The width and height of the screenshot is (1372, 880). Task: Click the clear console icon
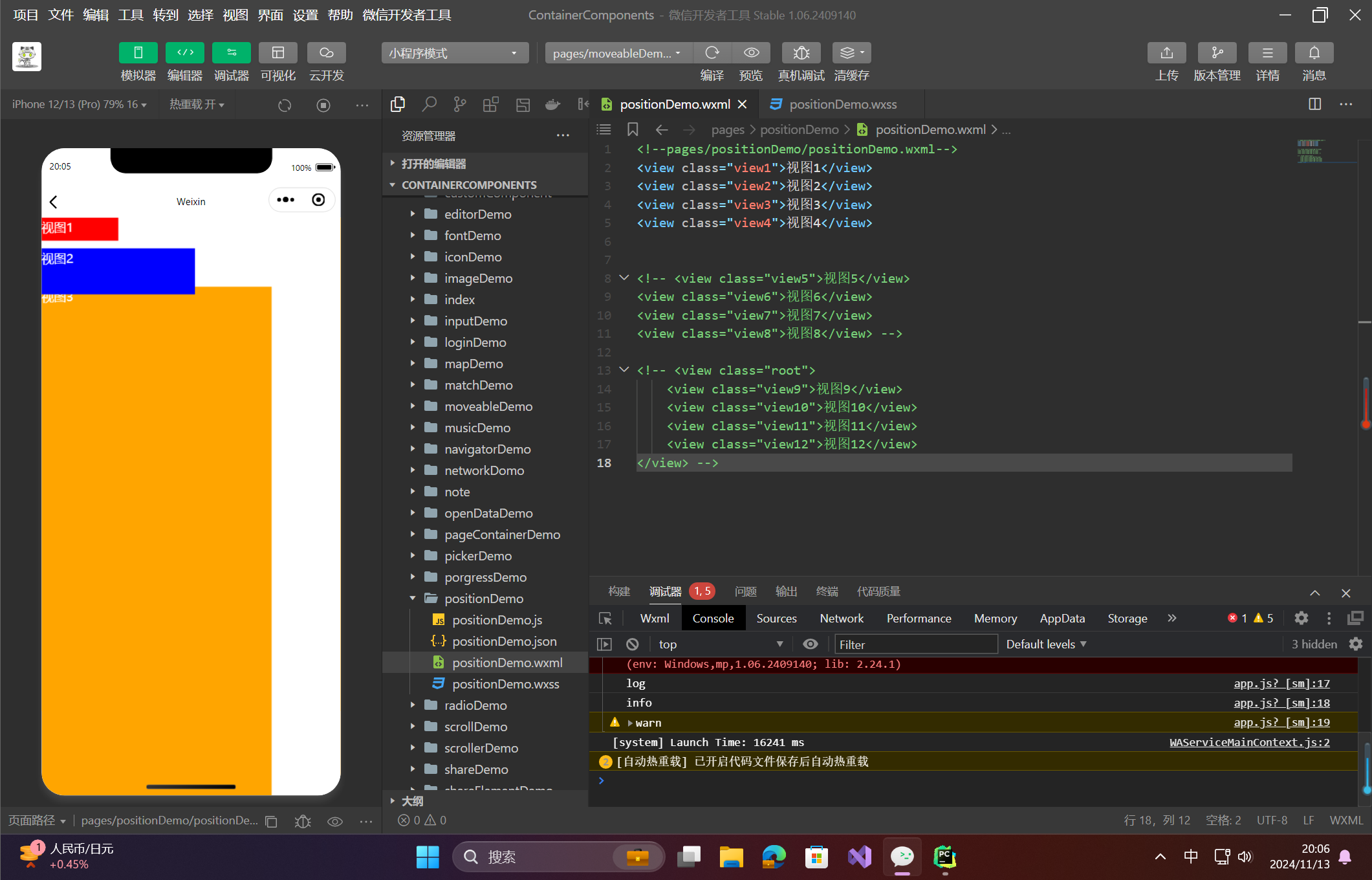(x=633, y=644)
